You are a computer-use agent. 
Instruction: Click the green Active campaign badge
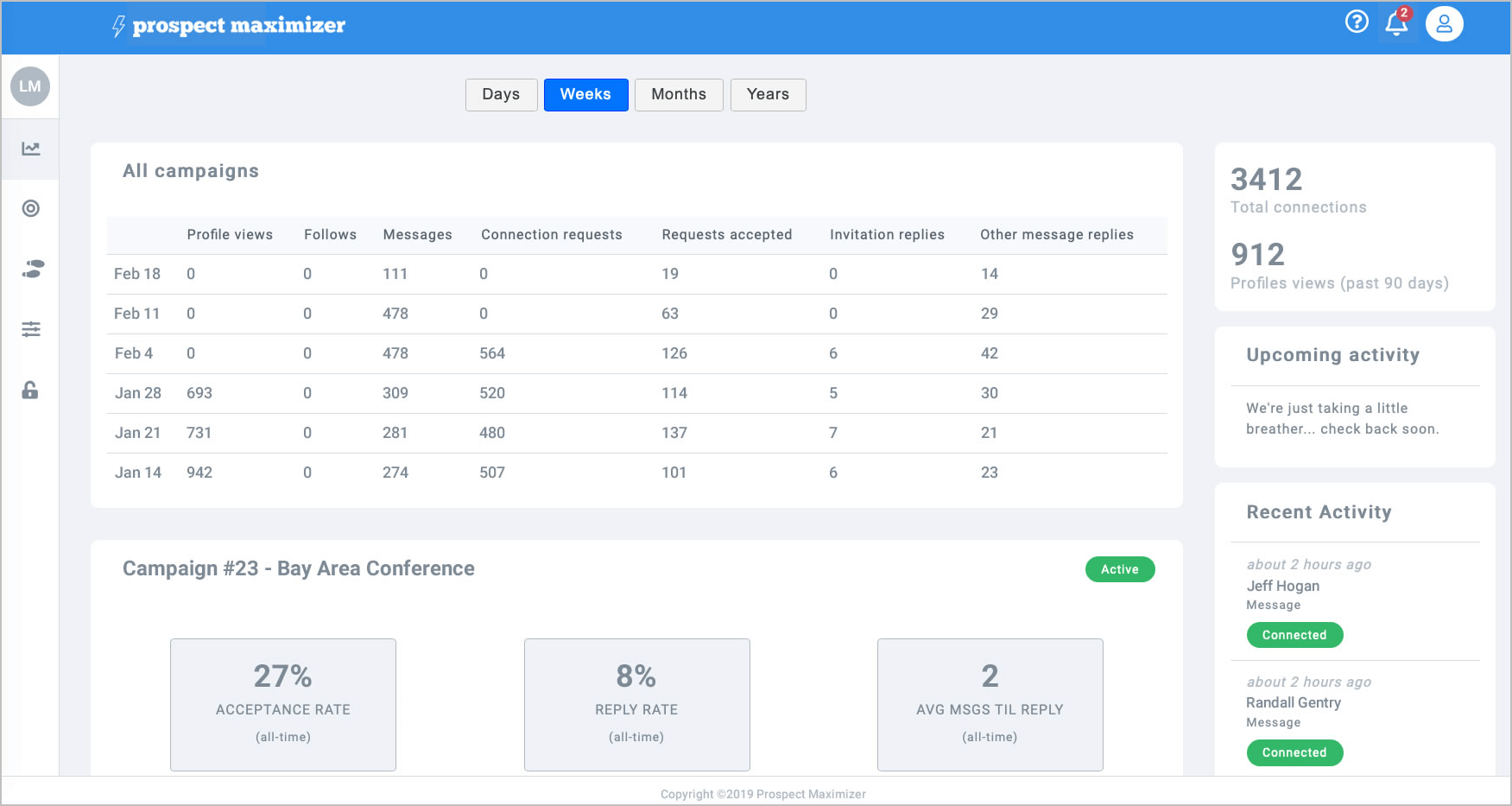(1119, 569)
